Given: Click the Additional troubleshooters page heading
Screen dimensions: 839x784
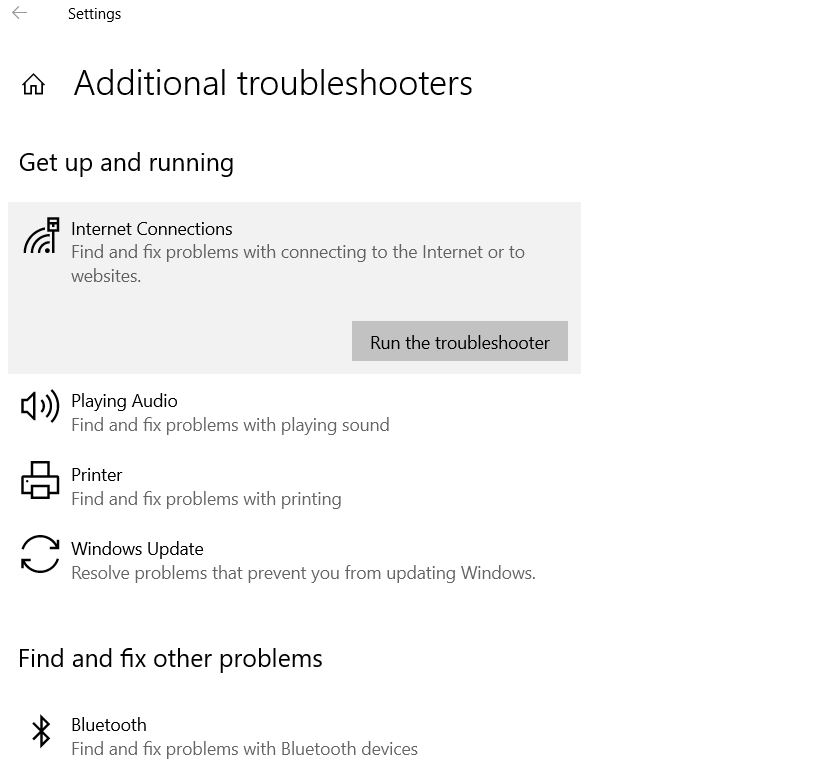Looking at the screenshot, I should pyautogui.click(x=273, y=83).
